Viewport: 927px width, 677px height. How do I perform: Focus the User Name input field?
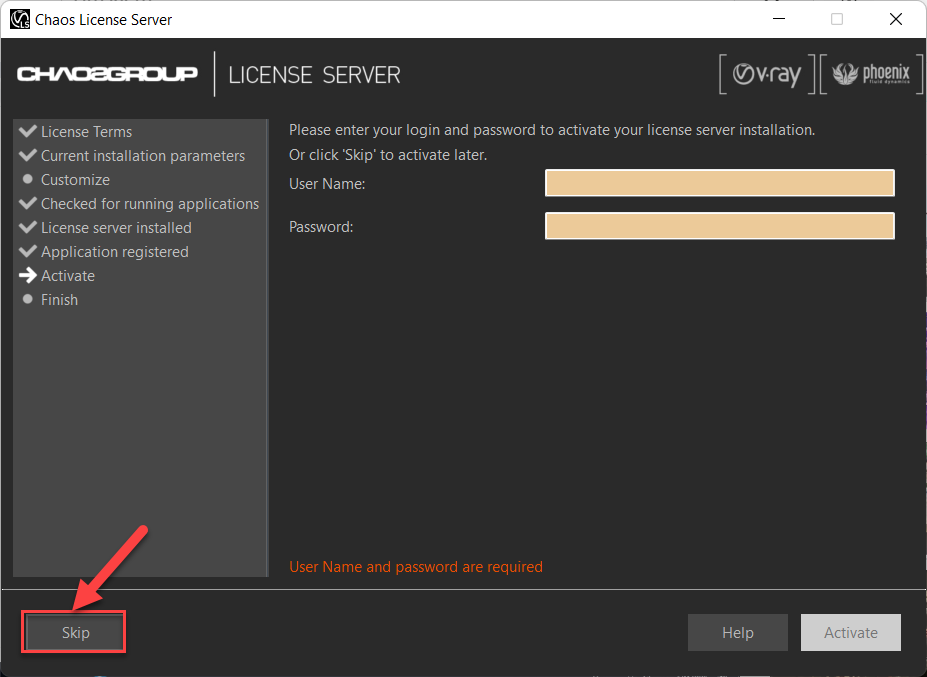click(719, 183)
